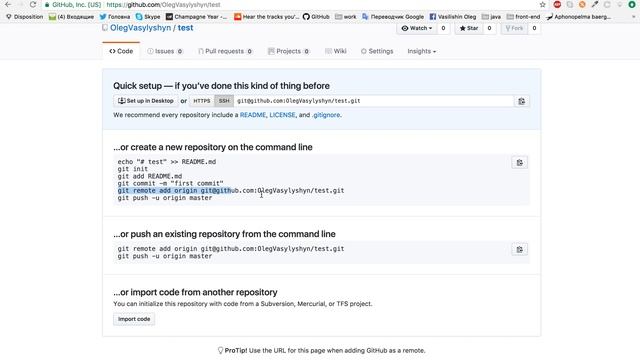Star the repository
This screenshot has width=640, height=360.
[469, 28]
